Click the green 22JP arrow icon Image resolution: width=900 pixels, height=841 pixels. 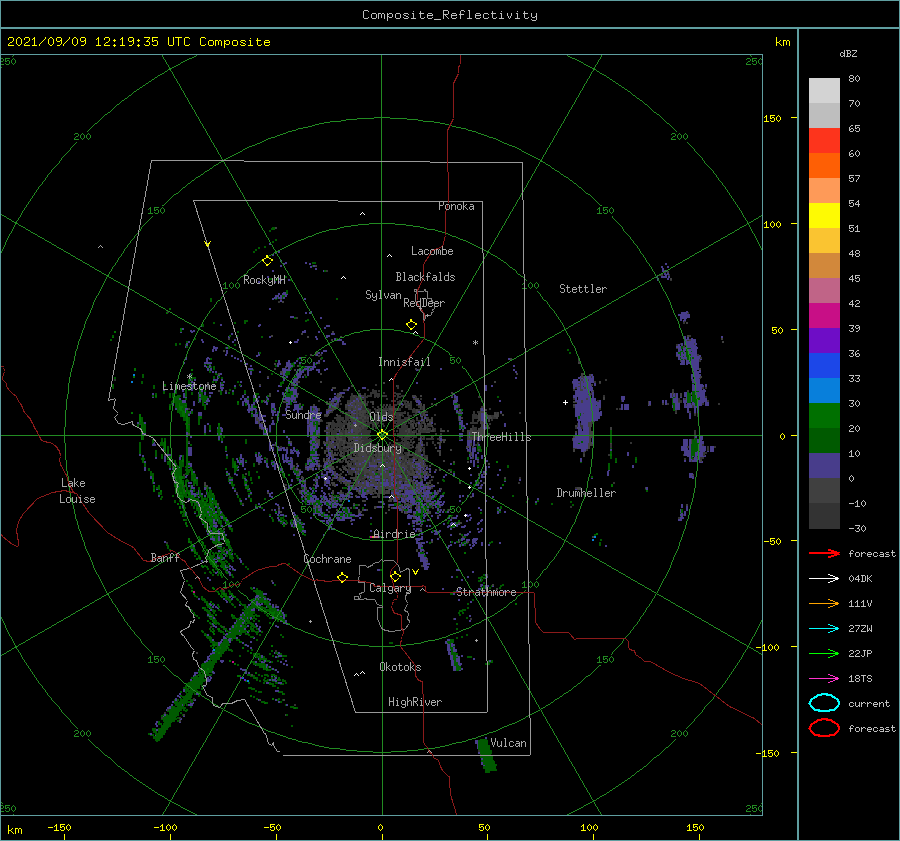click(824, 653)
